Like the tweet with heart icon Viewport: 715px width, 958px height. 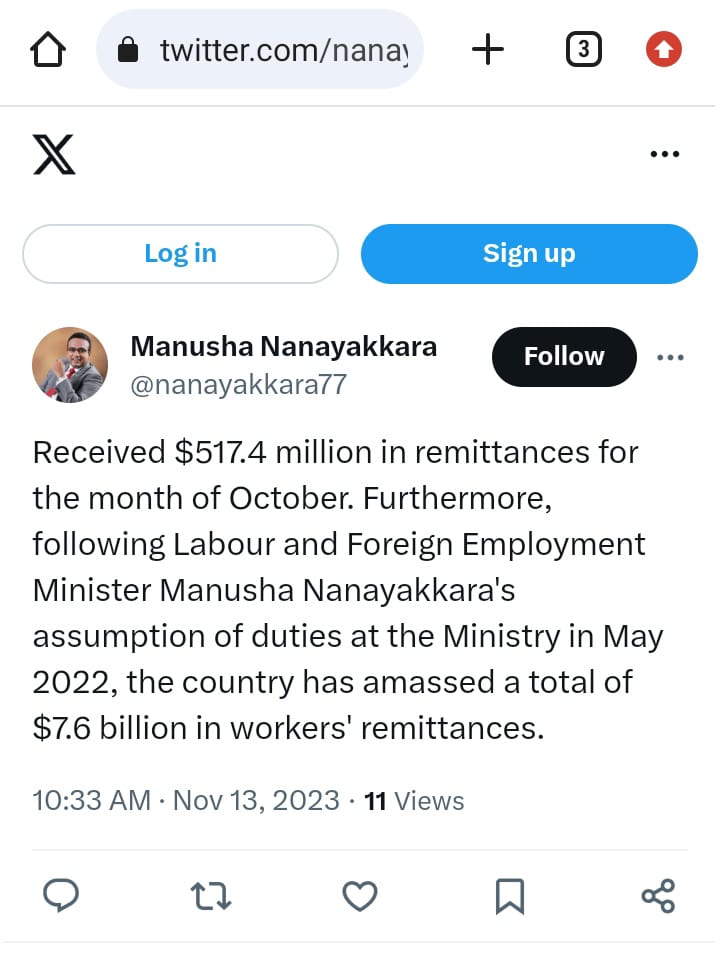[360, 896]
